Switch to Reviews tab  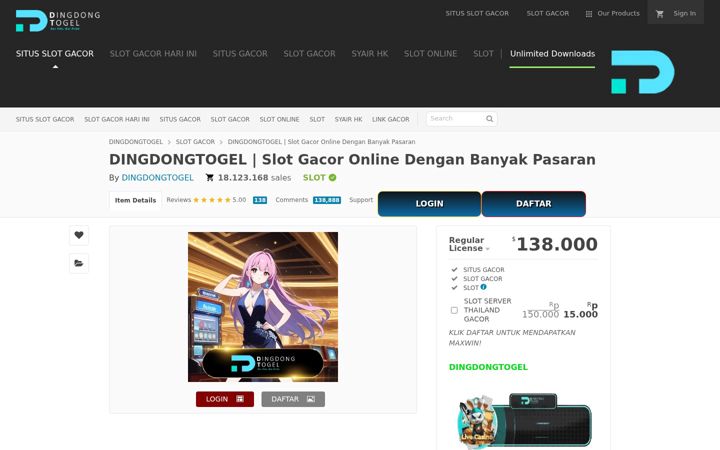click(x=179, y=200)
